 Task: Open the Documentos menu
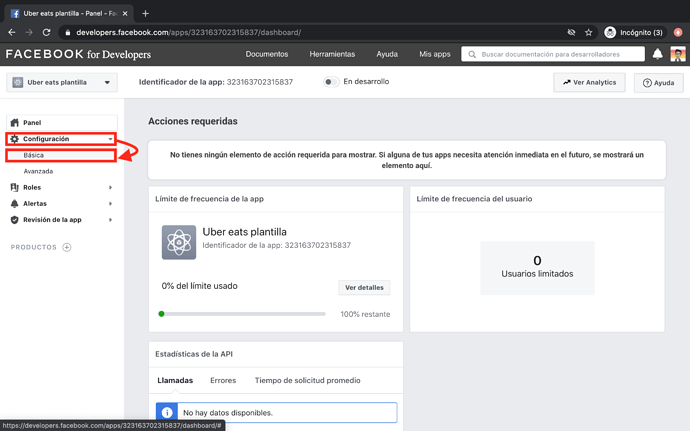click(x=267, y=54)
